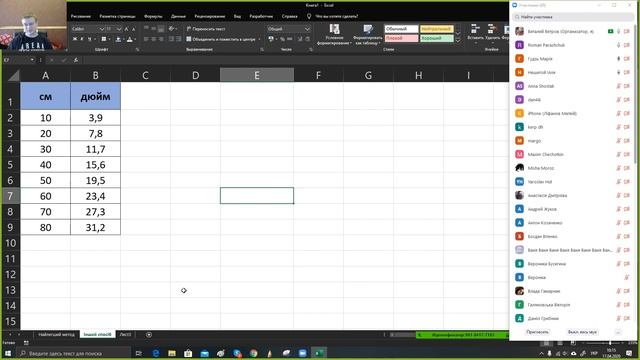Image resolution: width=640 pixels, height=360 pixels.
Task: Open Merge and Center dropdown arrow
Action: 260,39
